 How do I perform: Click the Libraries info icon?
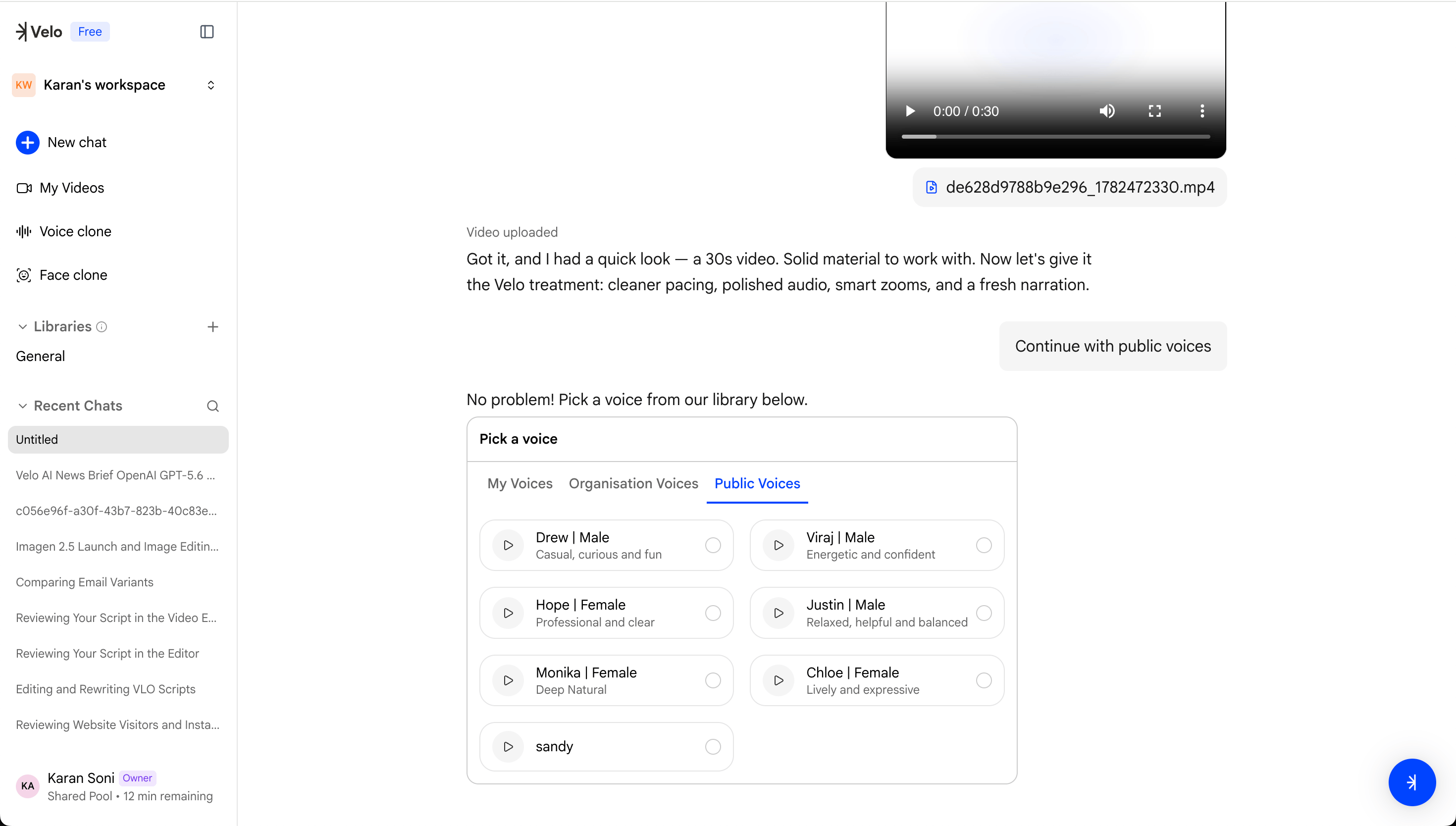coord(102,327)
